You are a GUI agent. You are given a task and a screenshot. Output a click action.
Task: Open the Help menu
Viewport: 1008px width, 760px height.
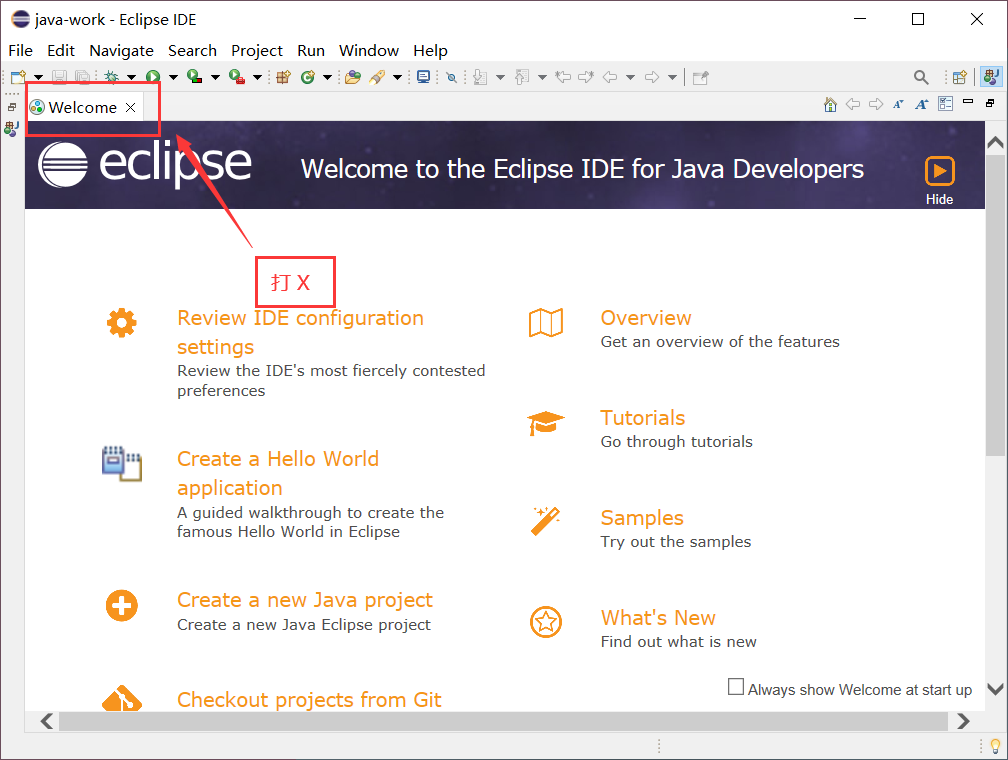tap(430, 50)
